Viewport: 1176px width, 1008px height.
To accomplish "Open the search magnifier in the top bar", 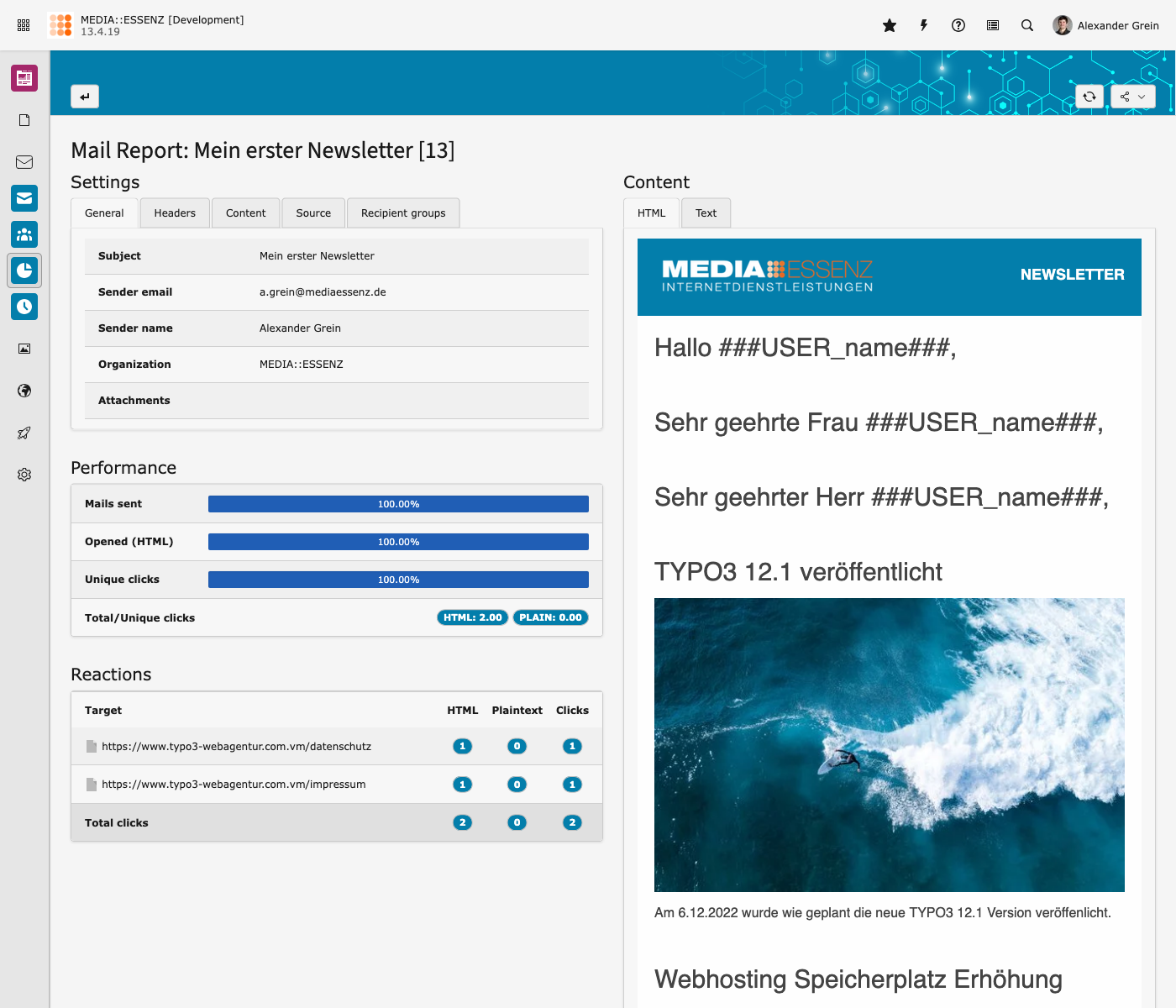I will click(1027, 25).
